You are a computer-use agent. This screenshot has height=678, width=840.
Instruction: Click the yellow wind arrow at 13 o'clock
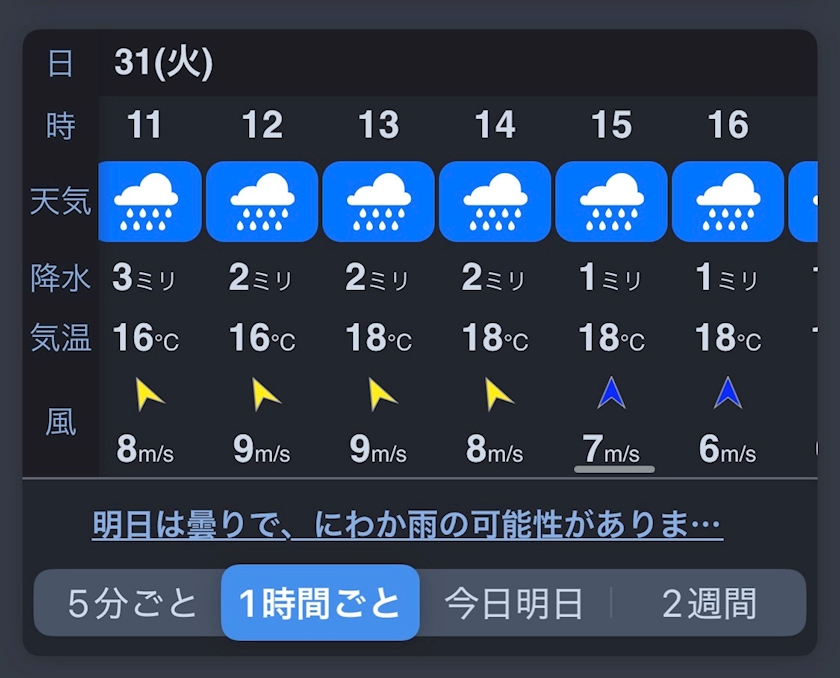click(x=381, y=396)
